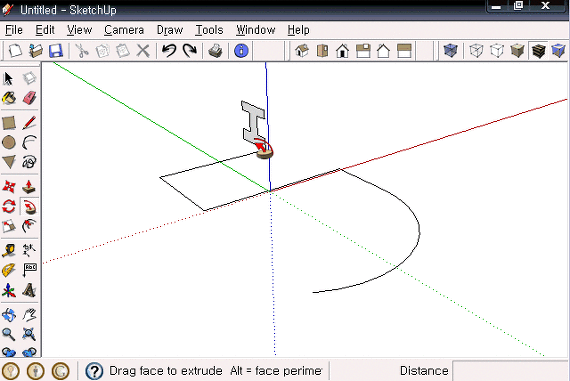Select the Tape Measure tool
This screenshot has height=381, width=570.
(9, 250)
